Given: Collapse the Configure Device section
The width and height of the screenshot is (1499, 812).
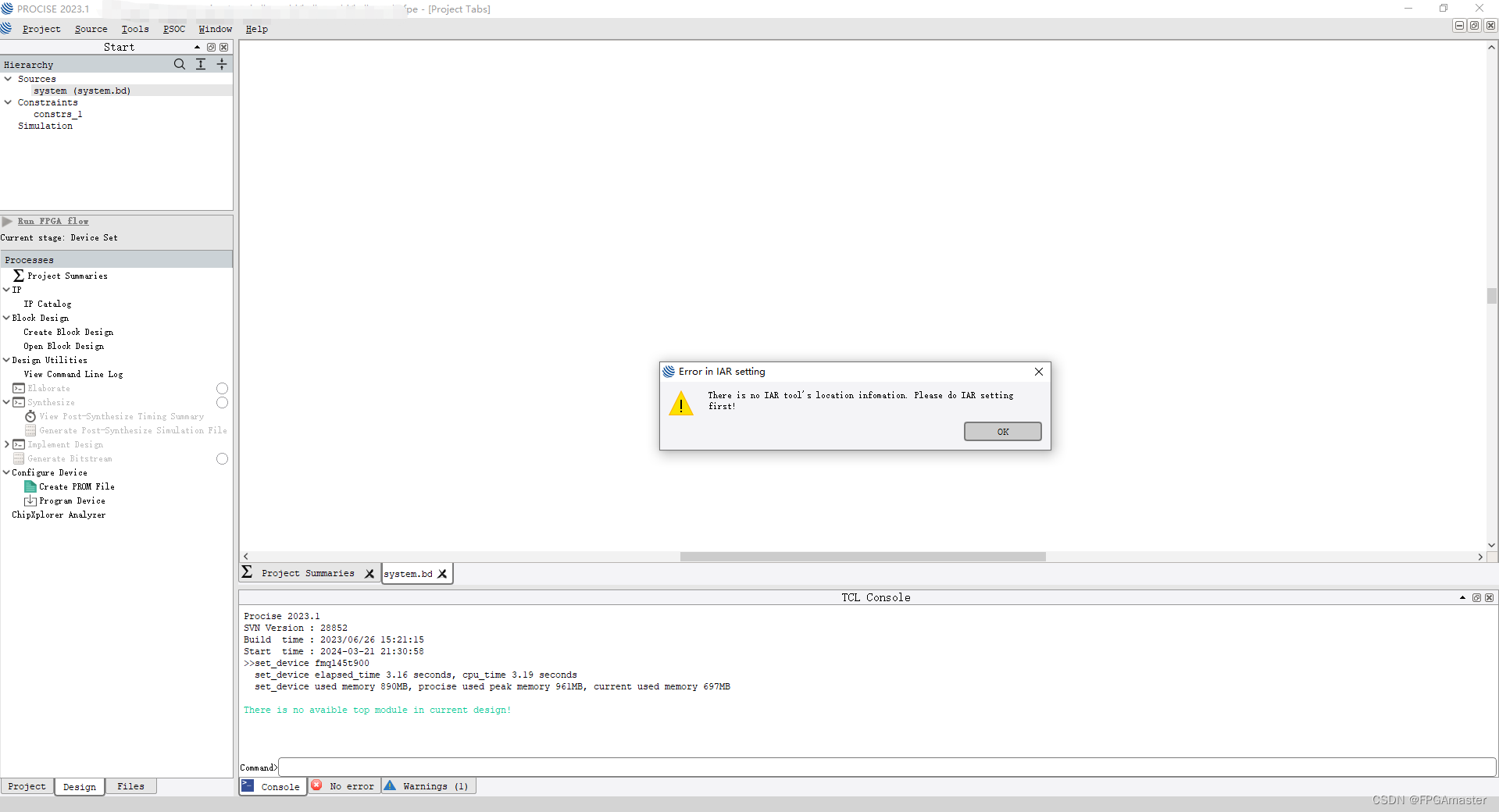Looking at the screenshot, I should click(x=5, y=472).
